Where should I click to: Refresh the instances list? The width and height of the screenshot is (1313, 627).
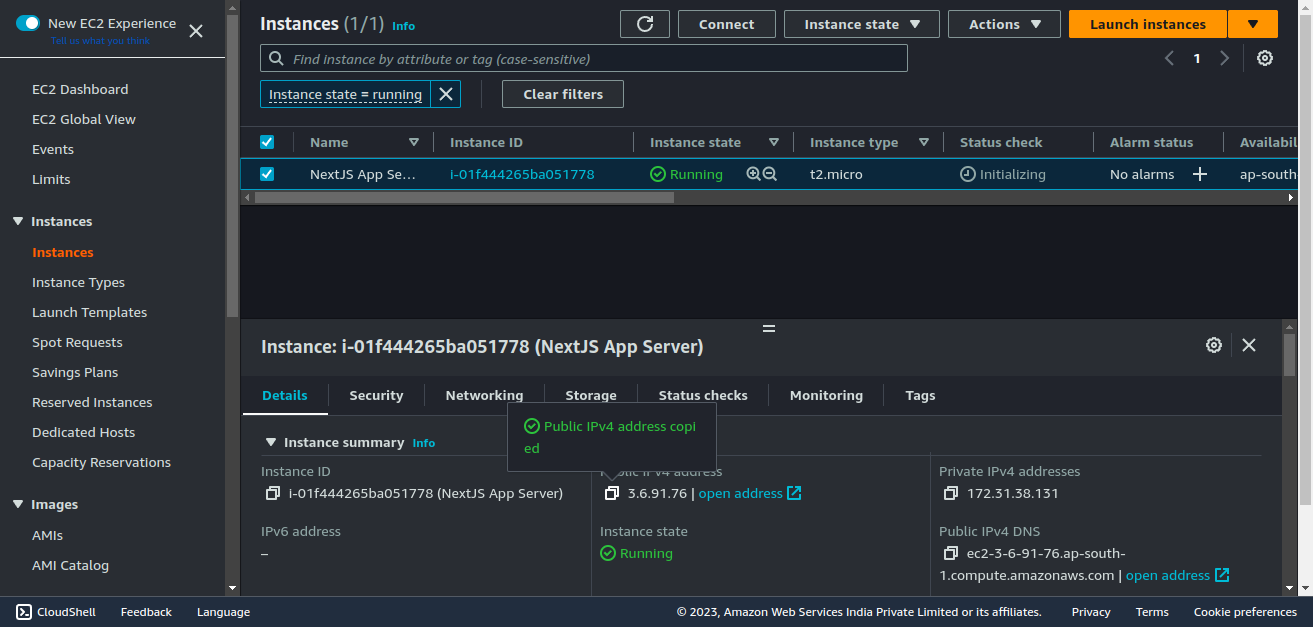(x=645, y=24)
